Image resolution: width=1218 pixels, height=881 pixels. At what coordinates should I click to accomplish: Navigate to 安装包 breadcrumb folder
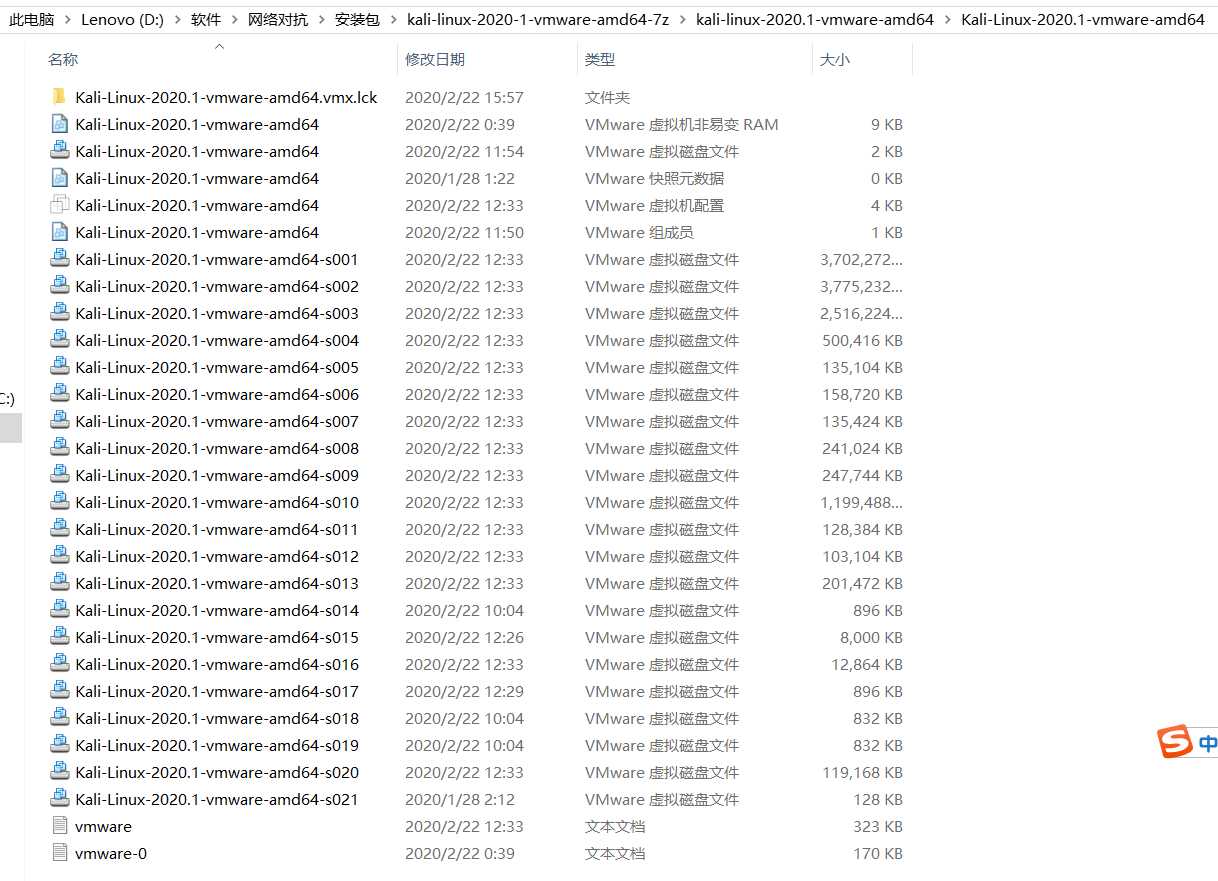357,19
